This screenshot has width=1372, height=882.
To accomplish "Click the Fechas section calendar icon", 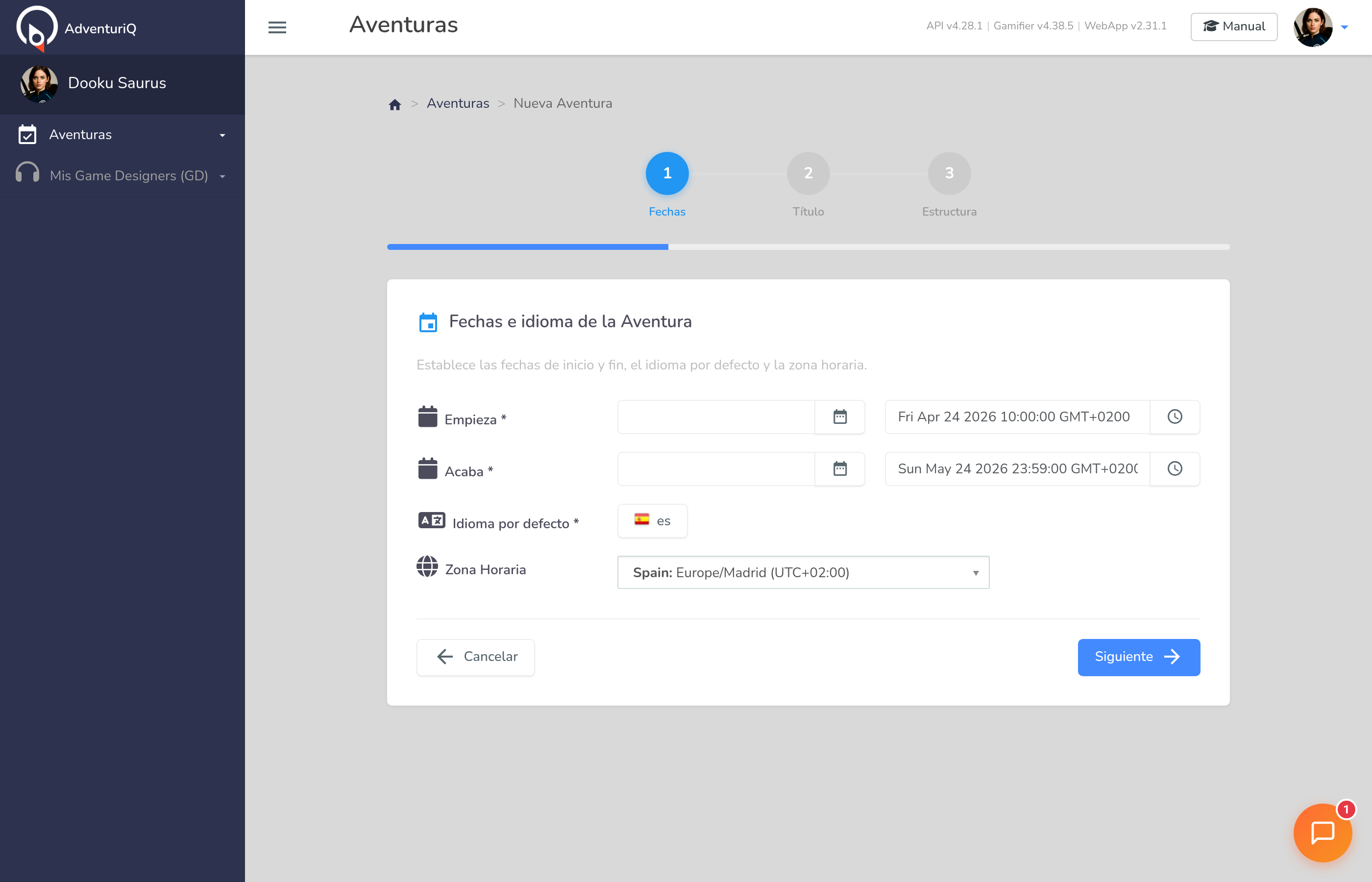I will pos(428,322).
